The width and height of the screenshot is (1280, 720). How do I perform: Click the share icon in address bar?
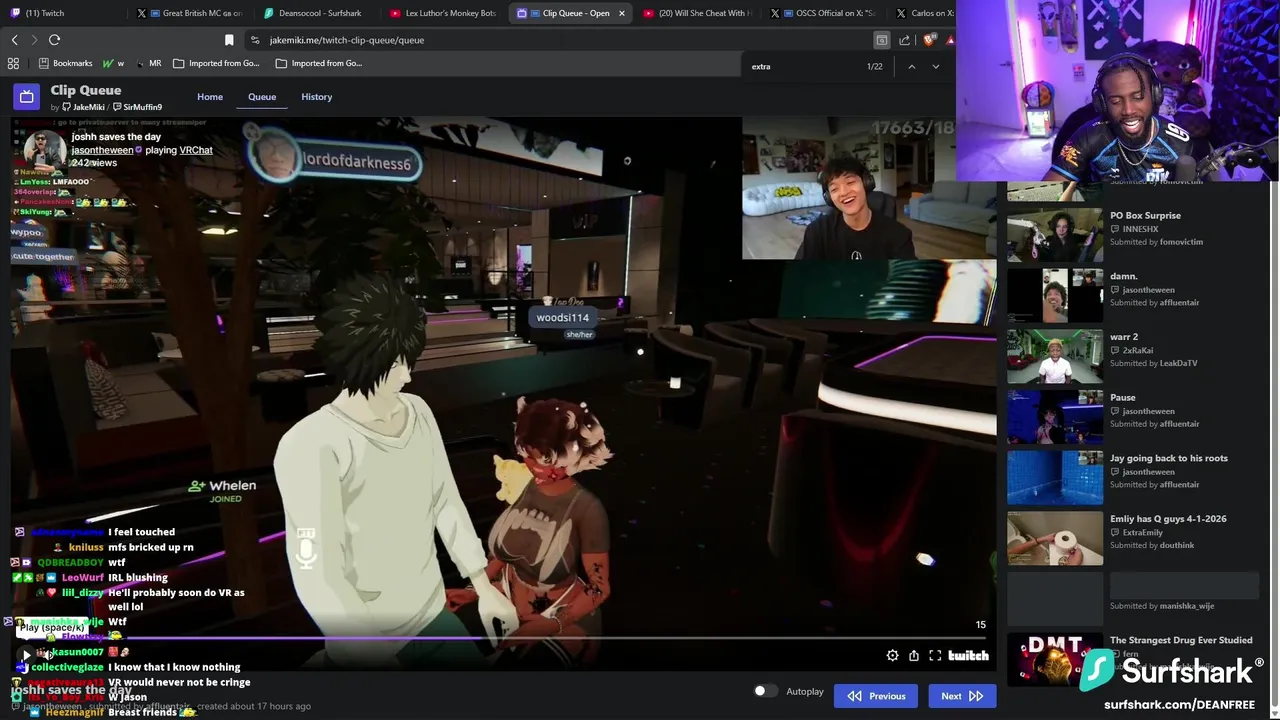pyautogui.click(x=904, y=40)
